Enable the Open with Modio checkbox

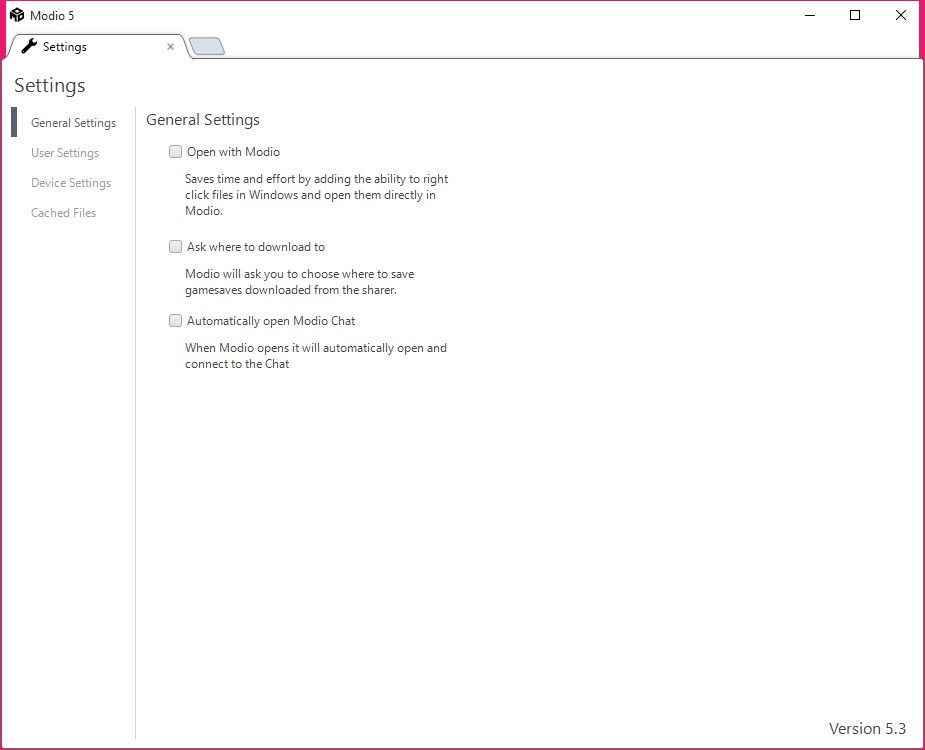[x=175, y=152]
